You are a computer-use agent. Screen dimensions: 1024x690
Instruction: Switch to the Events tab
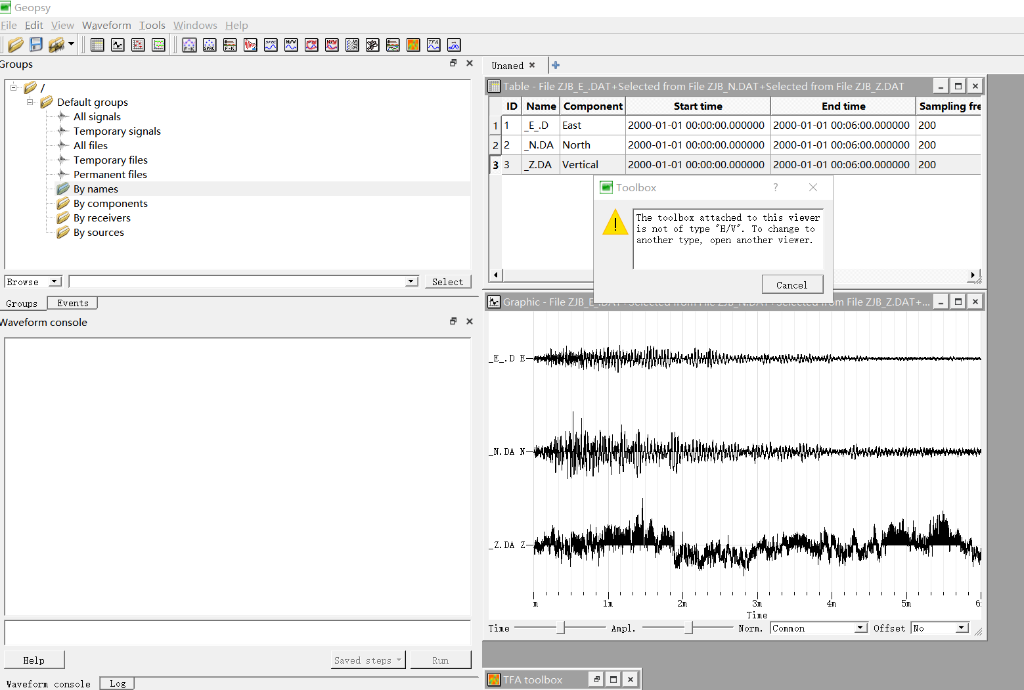72,303
